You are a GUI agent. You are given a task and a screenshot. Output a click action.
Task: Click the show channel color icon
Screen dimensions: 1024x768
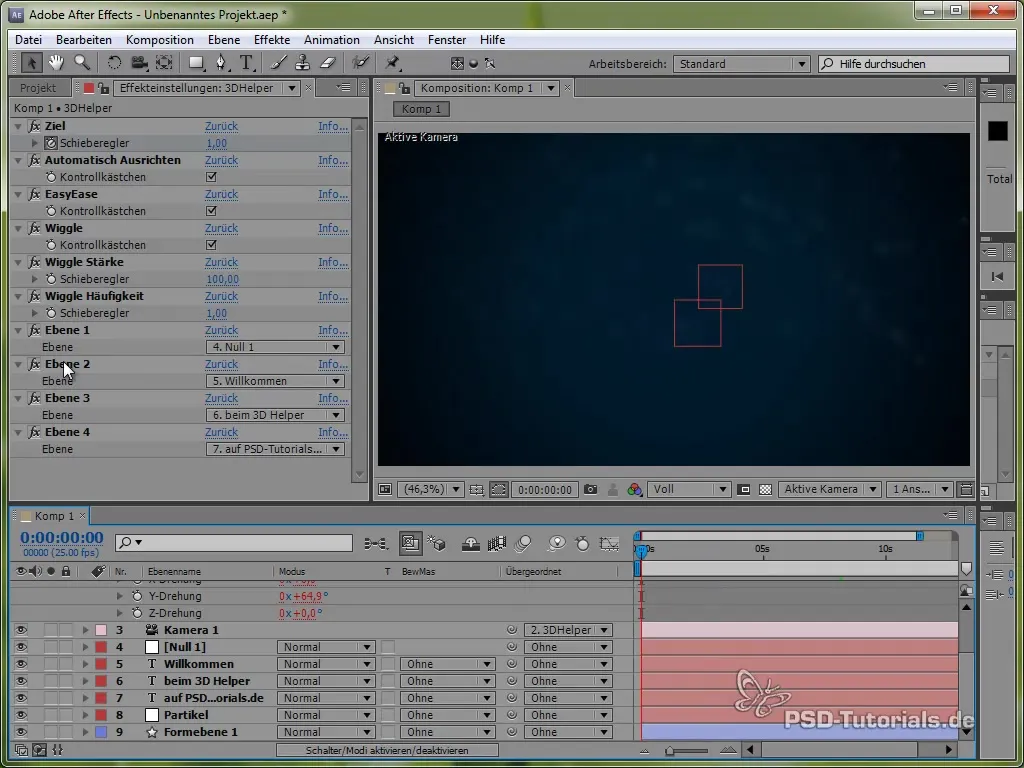coord(634,489)
